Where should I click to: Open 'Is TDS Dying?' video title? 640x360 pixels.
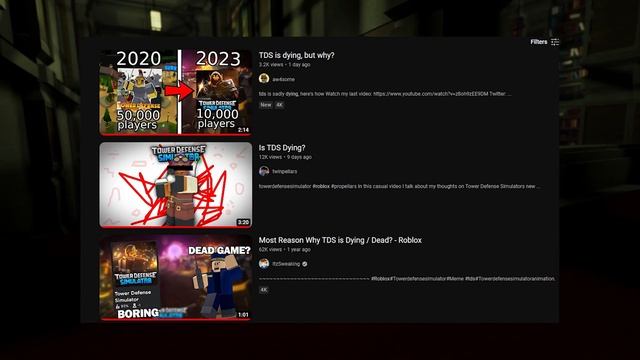[282, 148]
